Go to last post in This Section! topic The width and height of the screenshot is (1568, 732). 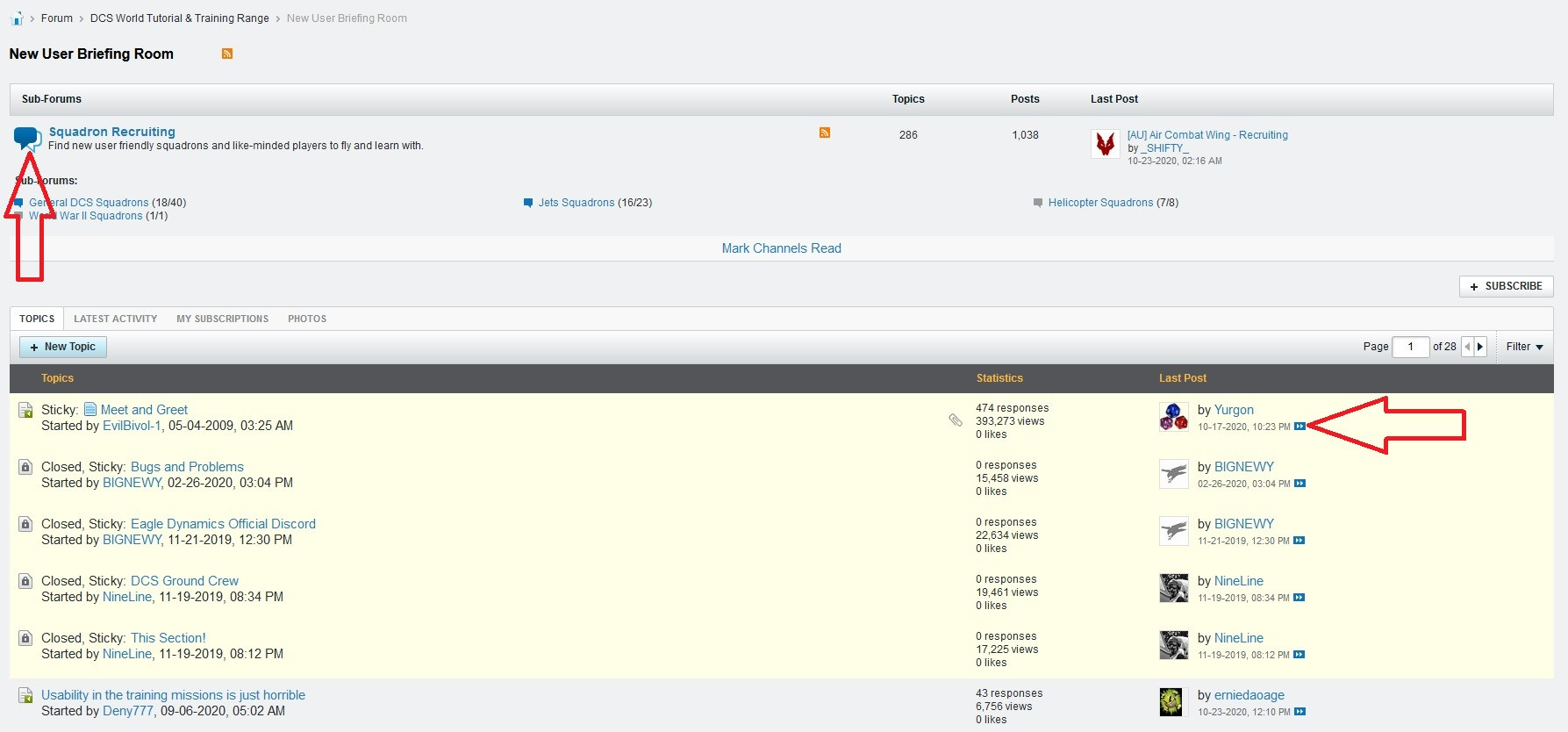click(x=1299, y=655)
